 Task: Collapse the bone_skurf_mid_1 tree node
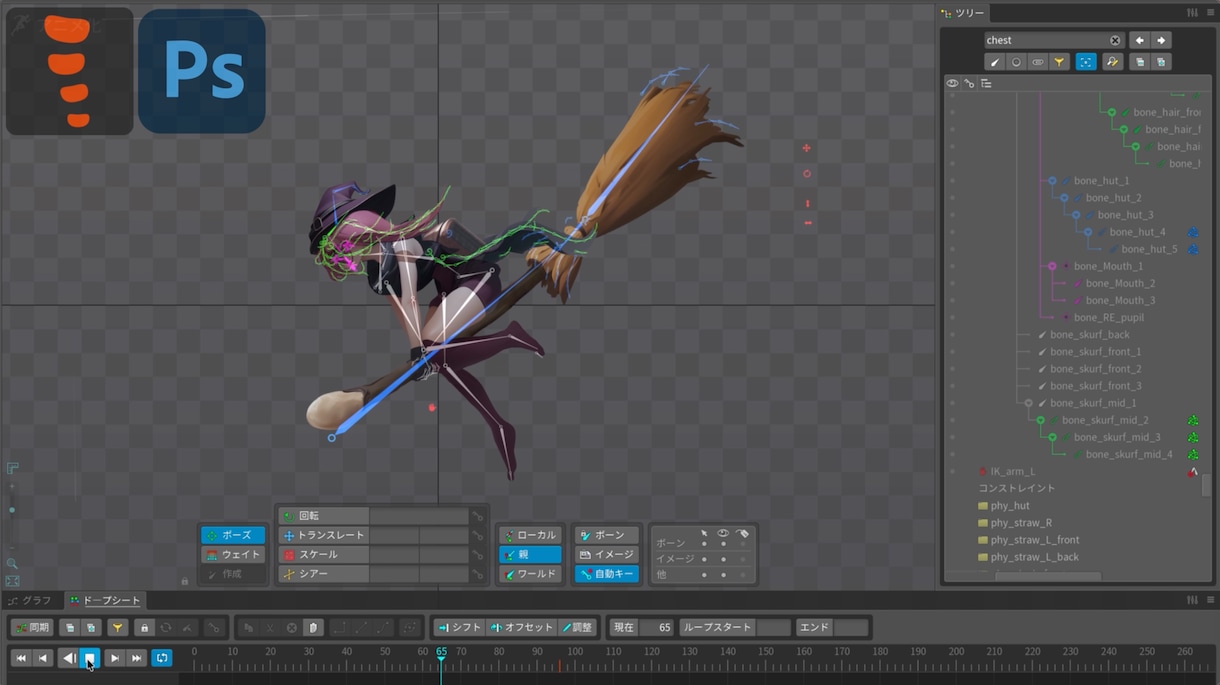[x=1028, y=403]
